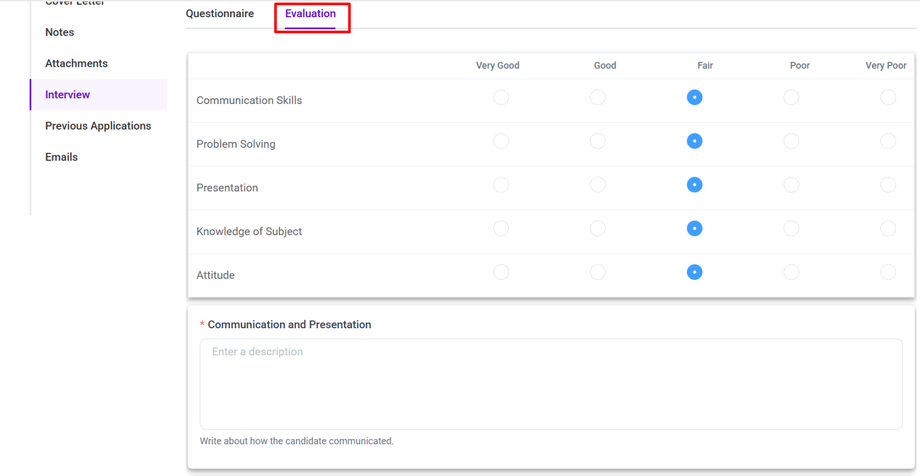
Task: Go to Attachments section
Action: (76, 64)
